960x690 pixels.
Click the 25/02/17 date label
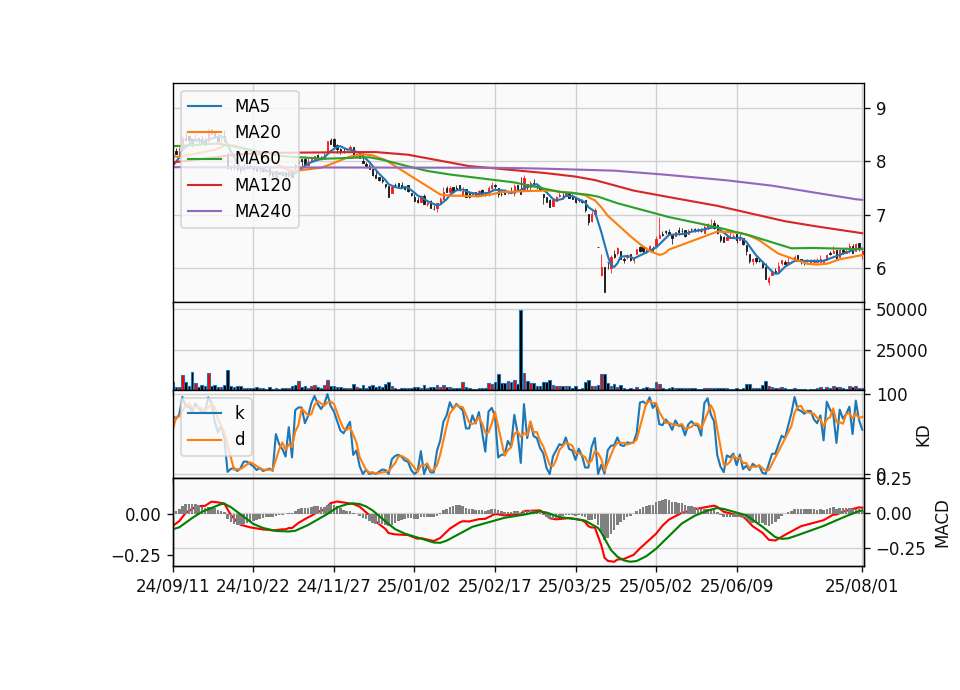pyautogui.click(x=495, y=586)
